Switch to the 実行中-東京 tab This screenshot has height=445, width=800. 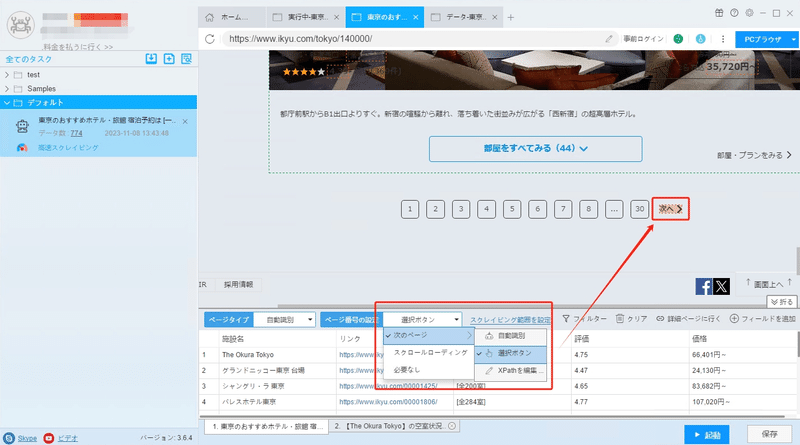(305, 17)
